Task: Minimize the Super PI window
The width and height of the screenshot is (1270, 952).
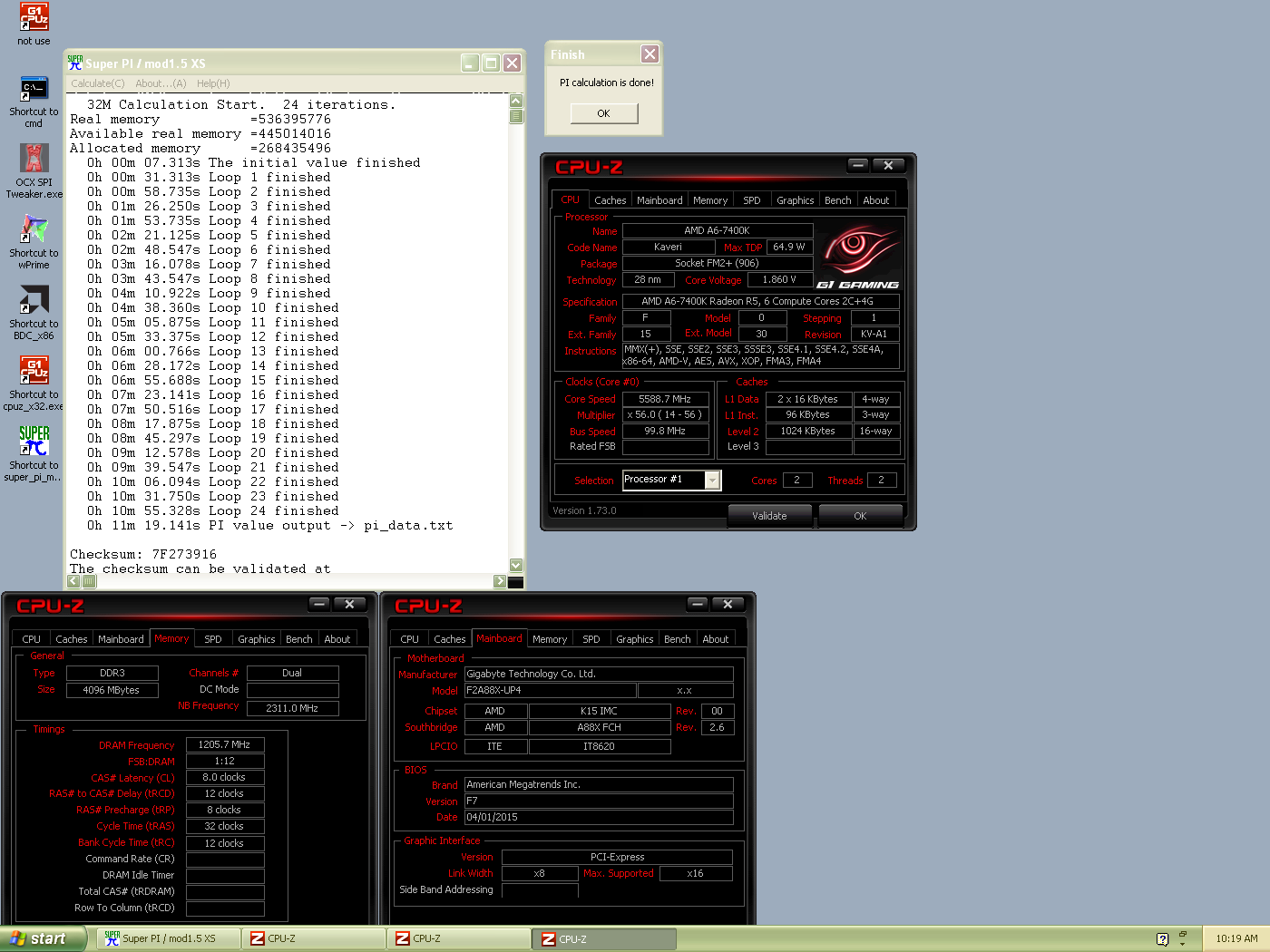Action: click(470, 63)
